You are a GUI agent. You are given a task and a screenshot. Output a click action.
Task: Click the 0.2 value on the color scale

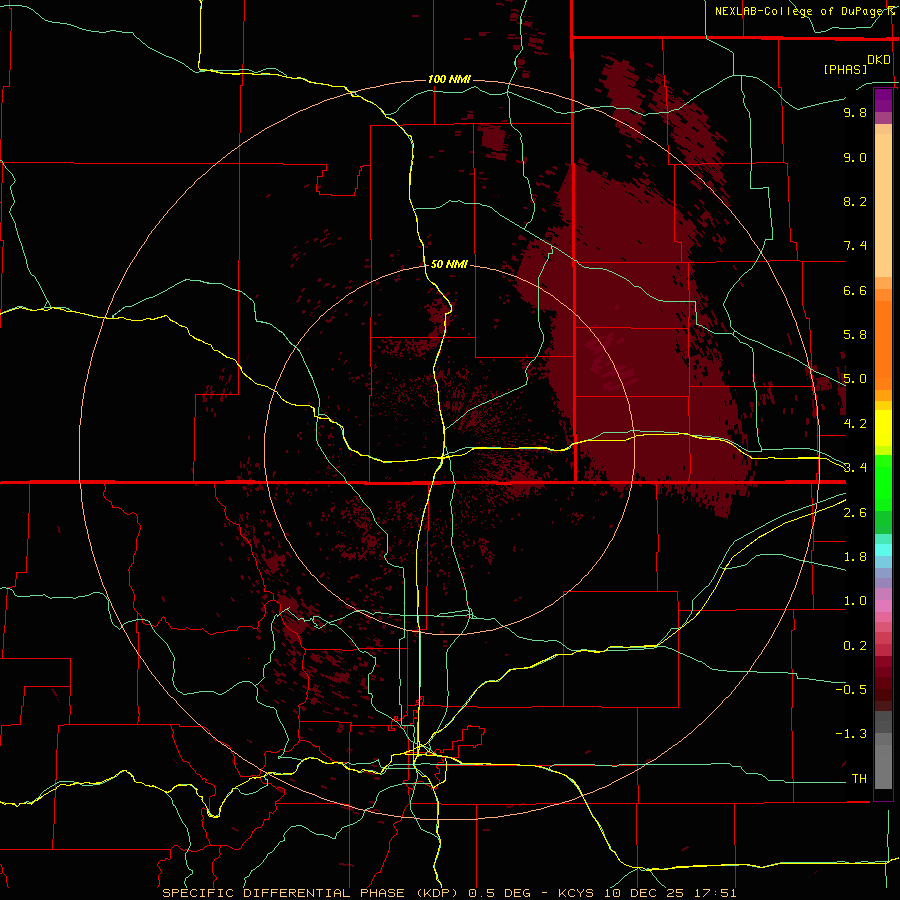click(855, 646)
